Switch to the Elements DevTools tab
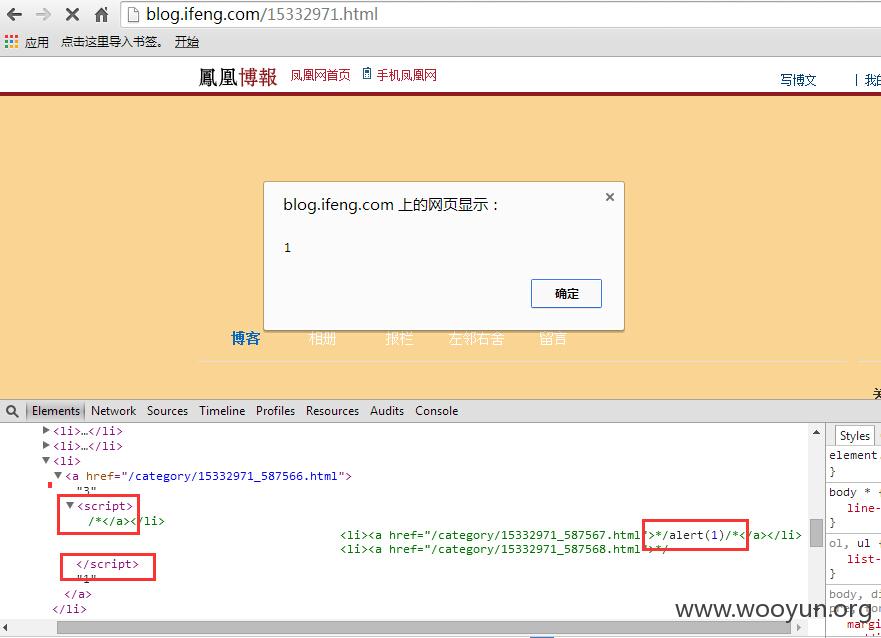Image resolution: width=881 pixels, height=638 pixels. coord(56,411)
